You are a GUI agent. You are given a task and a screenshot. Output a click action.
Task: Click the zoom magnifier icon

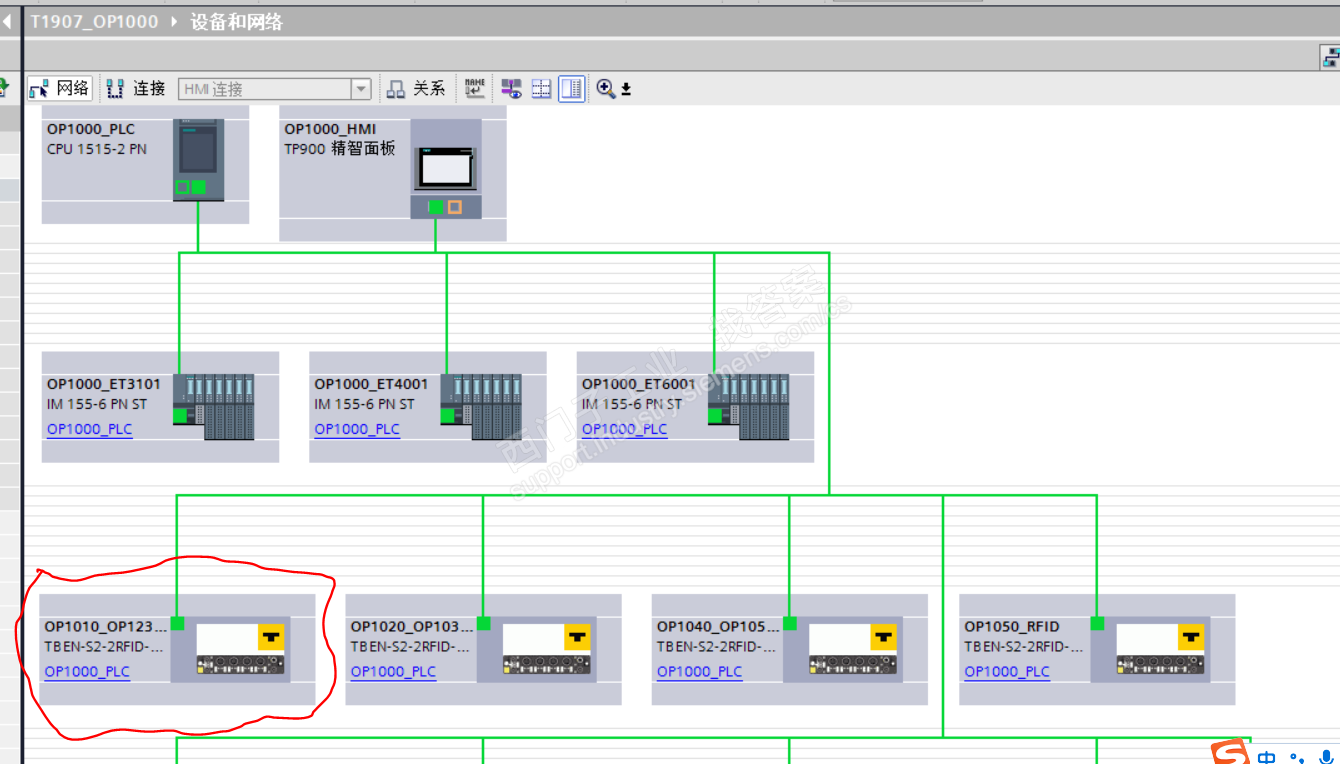coord(606,89)
